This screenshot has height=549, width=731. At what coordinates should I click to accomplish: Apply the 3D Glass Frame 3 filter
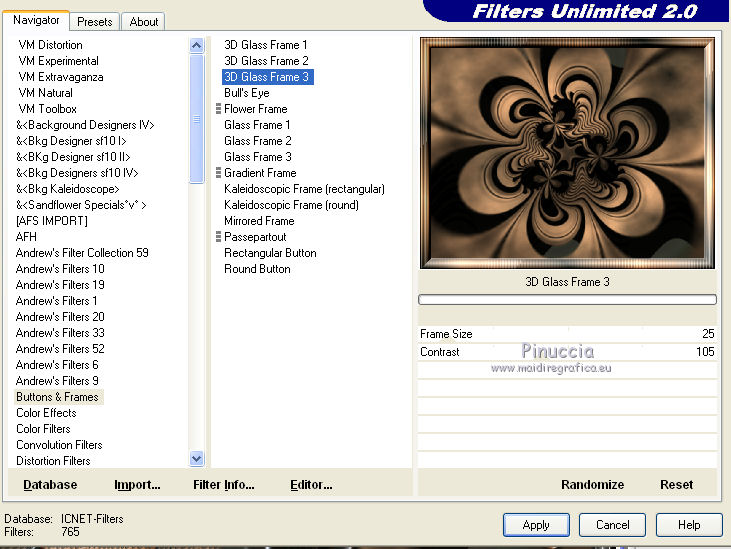(536, 525)
